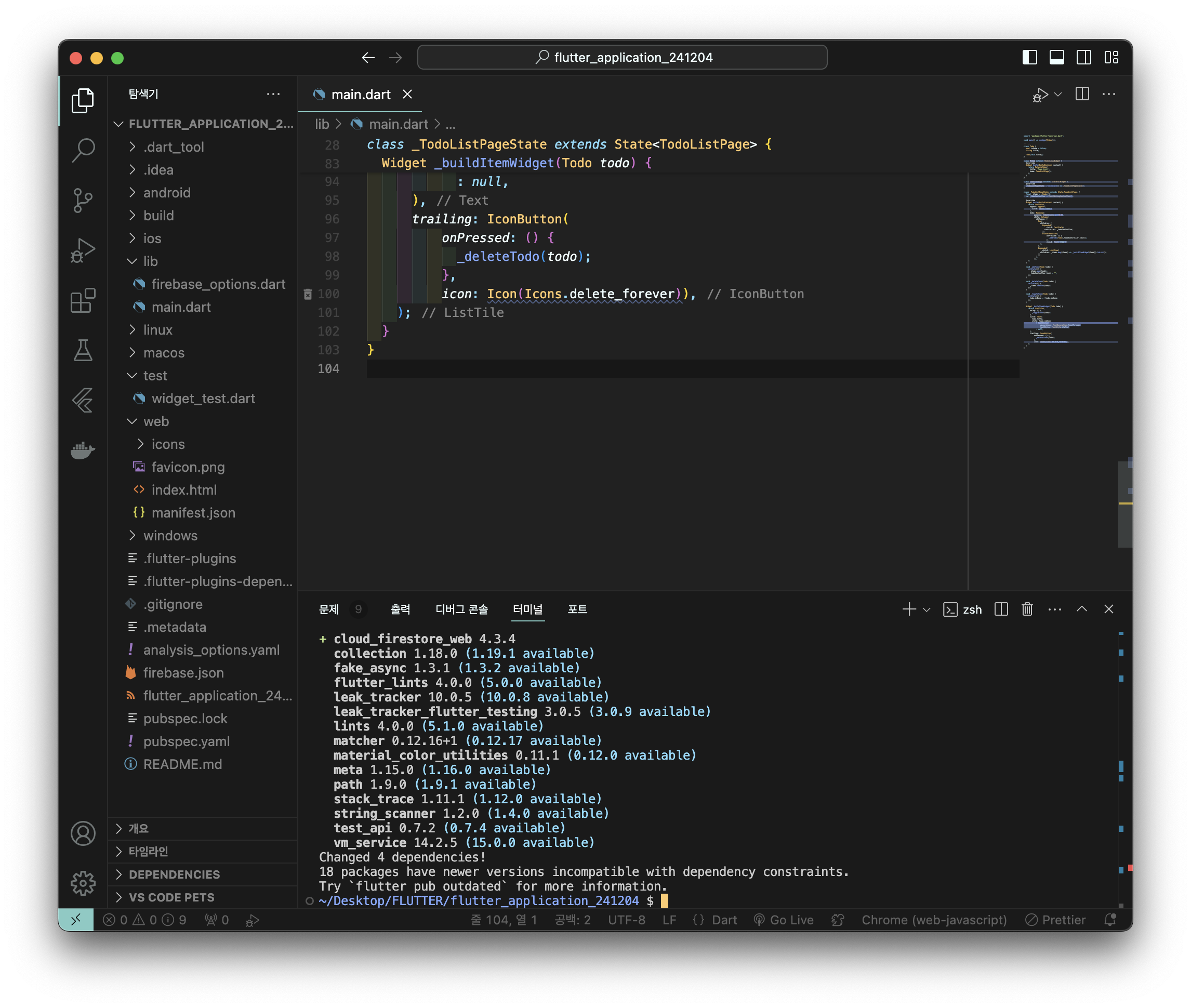Toggle the primary sidebar layout button
Screen dimensions: 1191x1008
[1029, 57]
